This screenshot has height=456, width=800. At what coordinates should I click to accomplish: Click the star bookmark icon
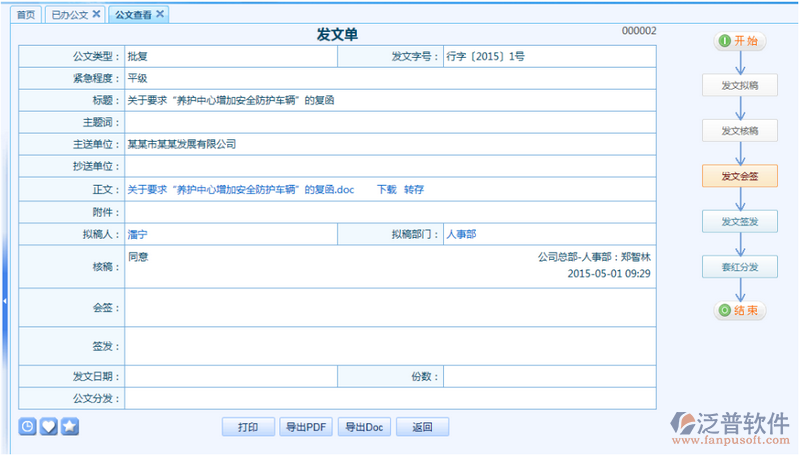(x=70, y=427)
